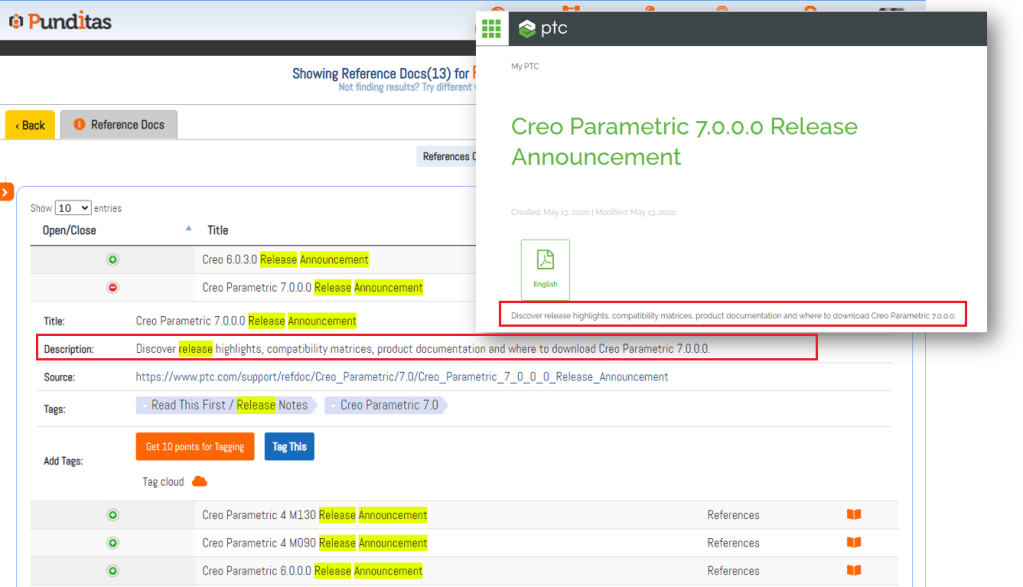Open book icon for Creo Parametric 4 M130
1023x587 pixels.
tap(853, 515)
